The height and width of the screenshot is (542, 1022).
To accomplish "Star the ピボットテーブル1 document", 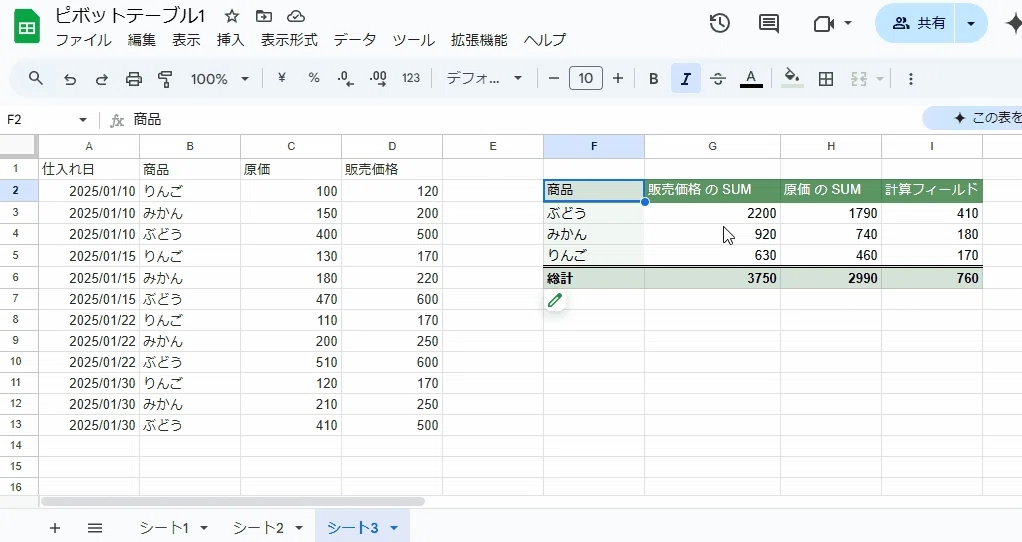I will (231, 16).
